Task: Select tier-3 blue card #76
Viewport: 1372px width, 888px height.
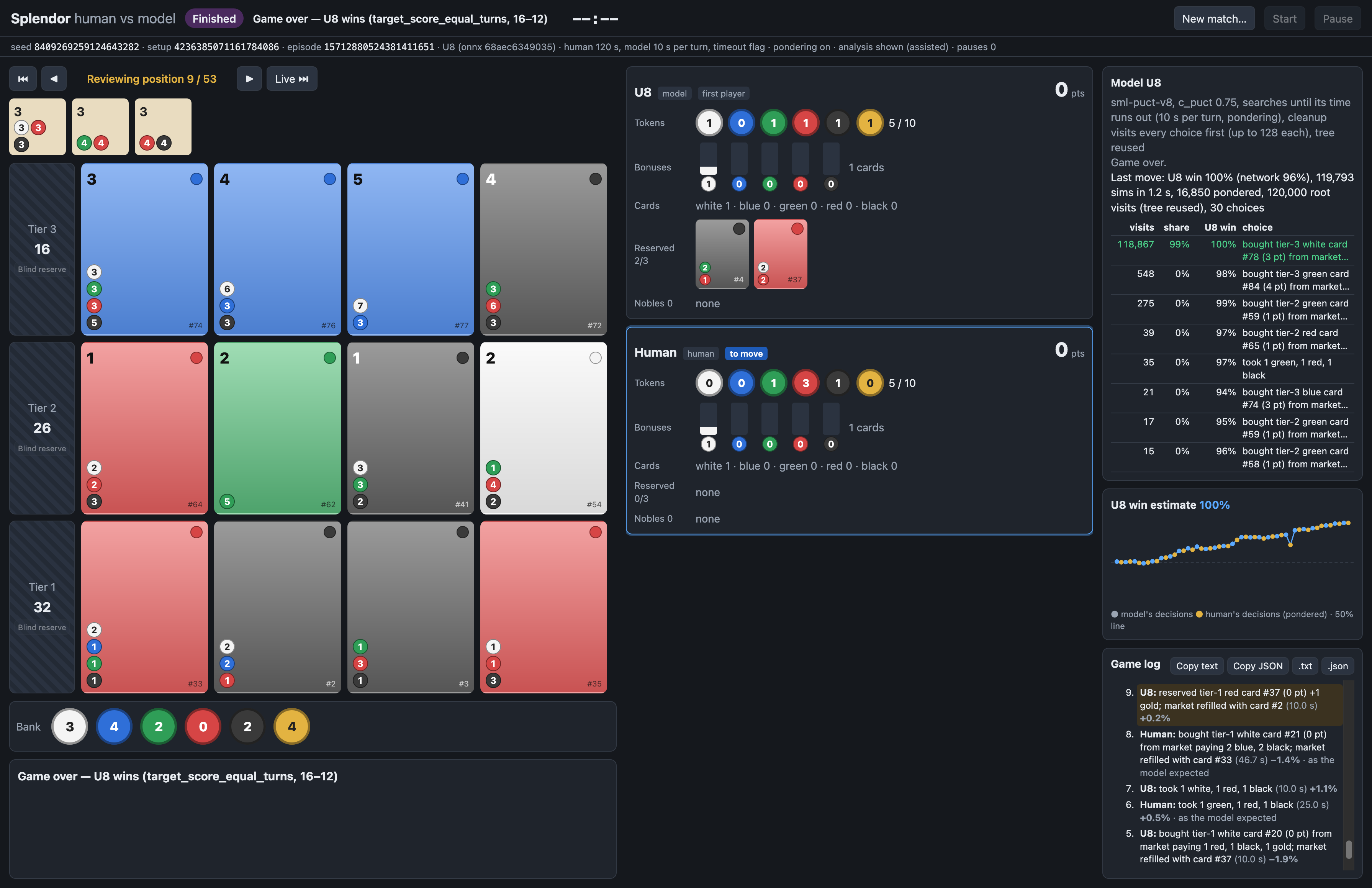Action: click(x=277, y=249)
